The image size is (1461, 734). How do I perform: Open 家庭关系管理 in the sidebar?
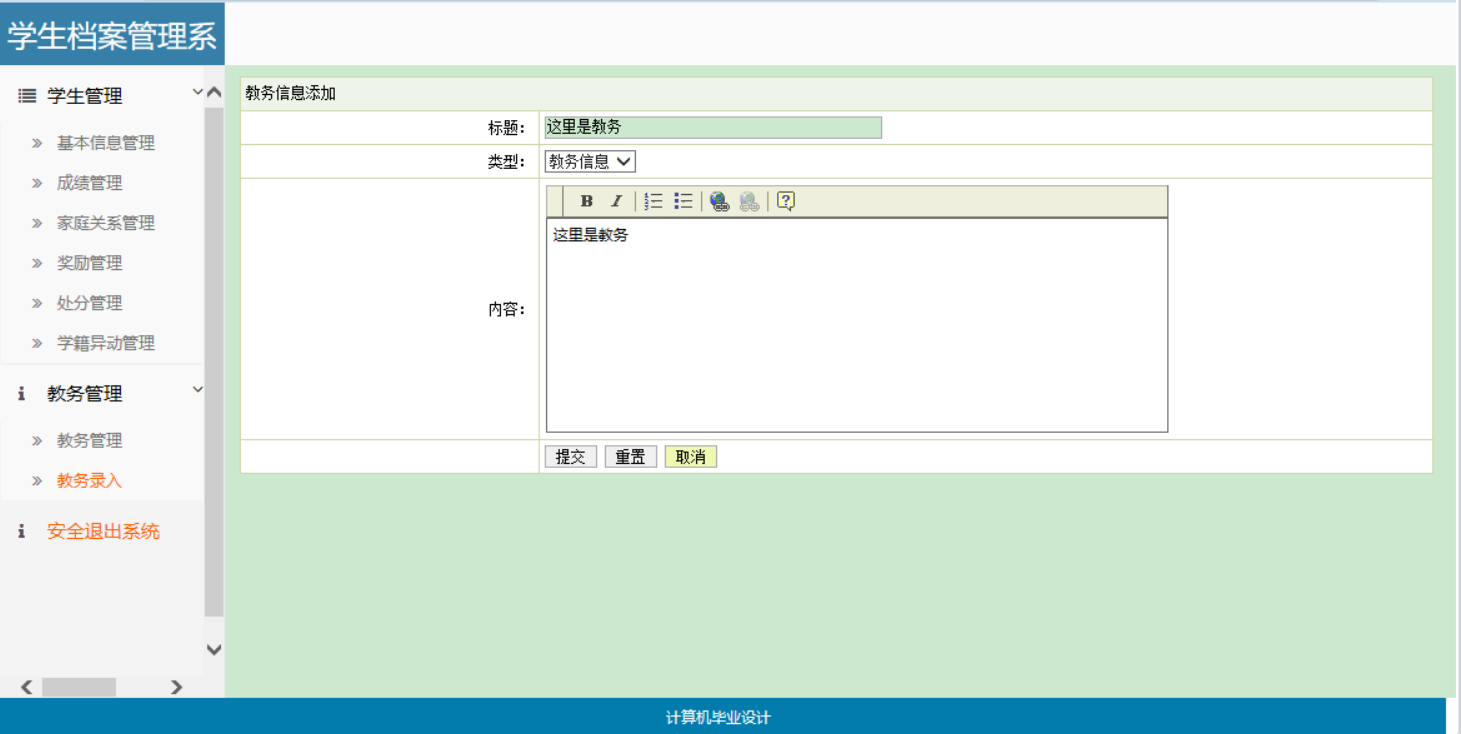click(x=105, y=223)
